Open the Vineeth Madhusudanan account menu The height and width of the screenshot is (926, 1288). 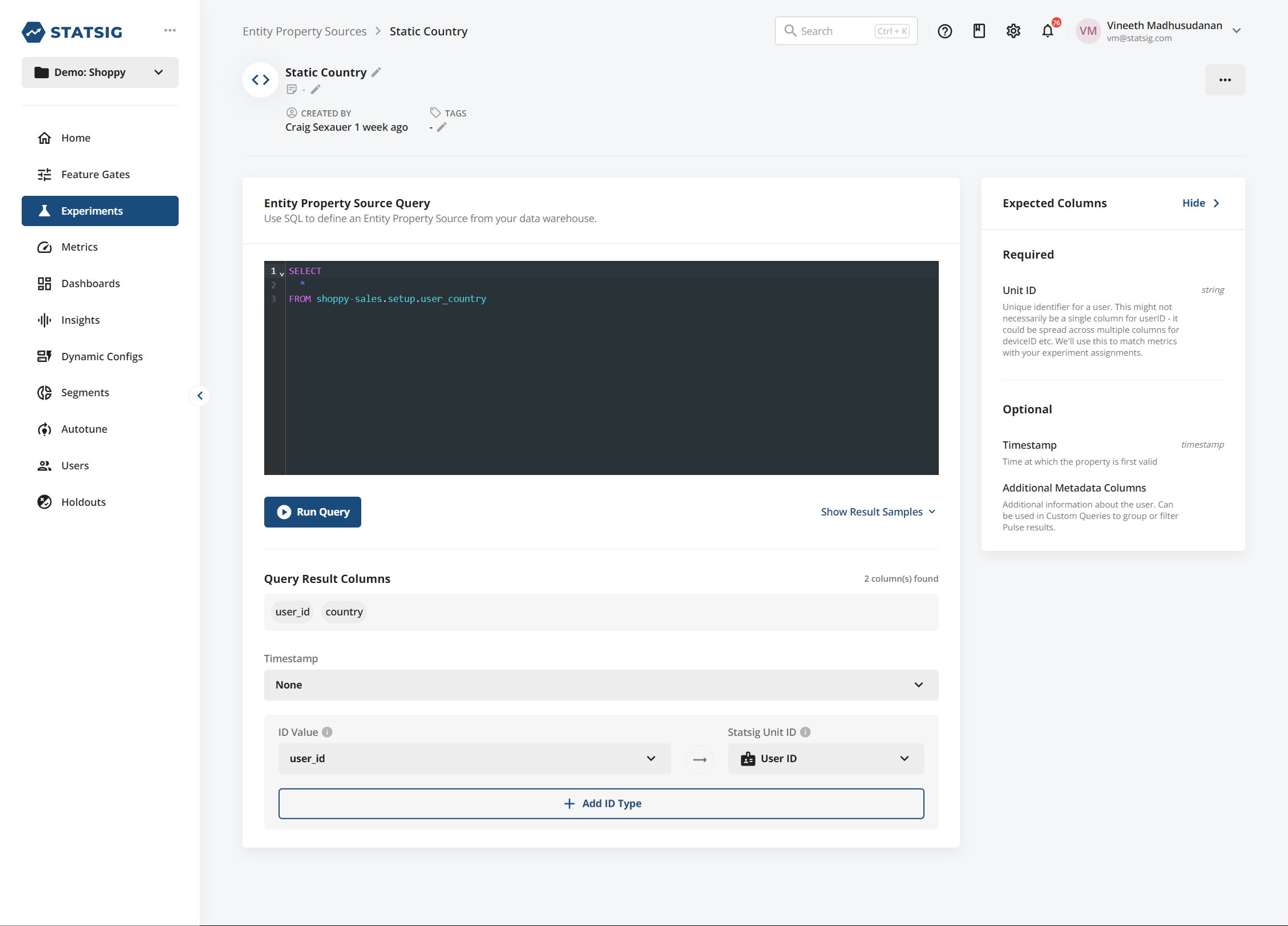(1237, 31)
